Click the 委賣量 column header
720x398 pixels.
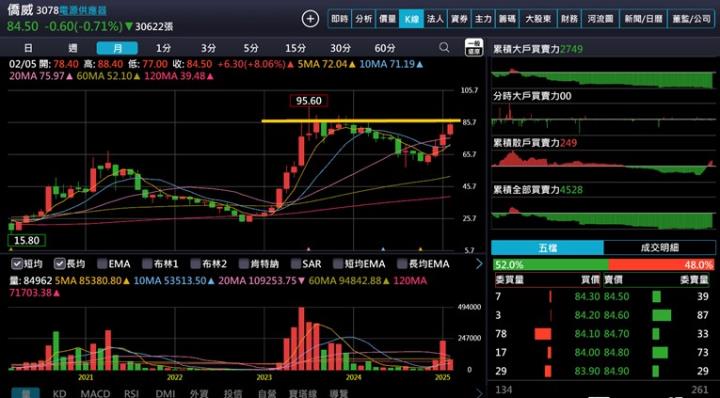coord(695,279)
